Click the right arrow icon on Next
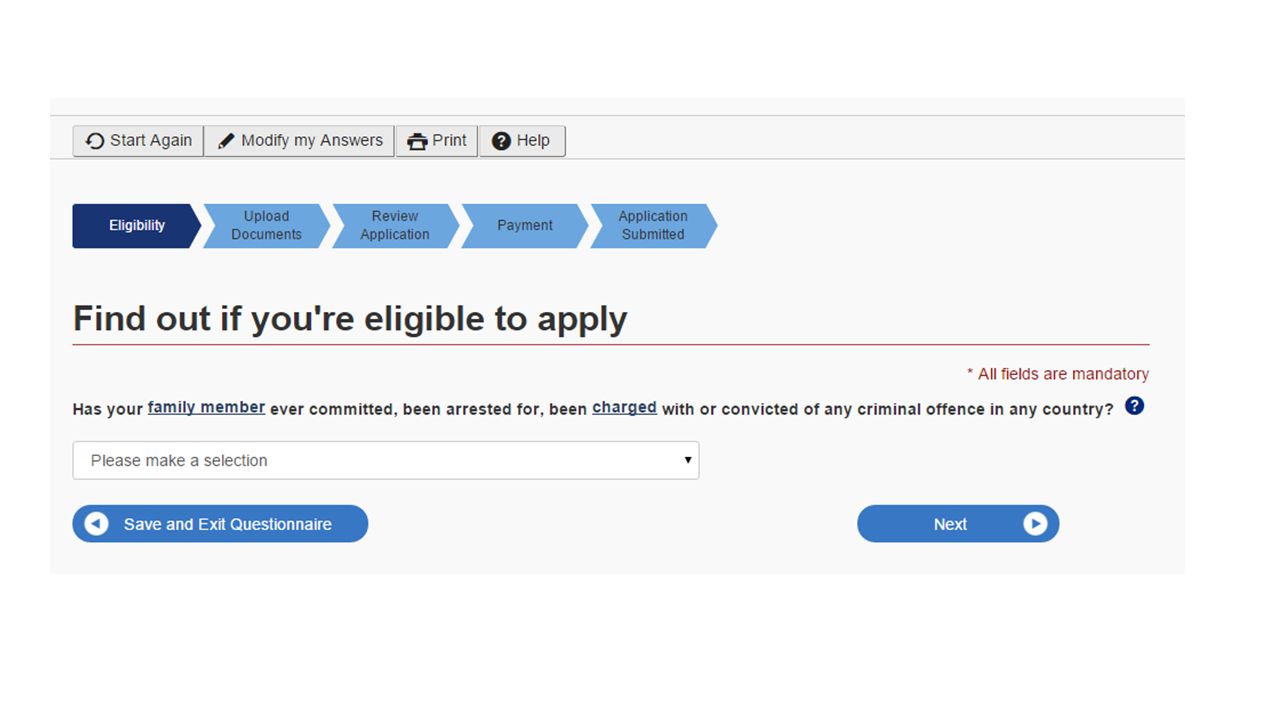 click(x=1035, y=524)
